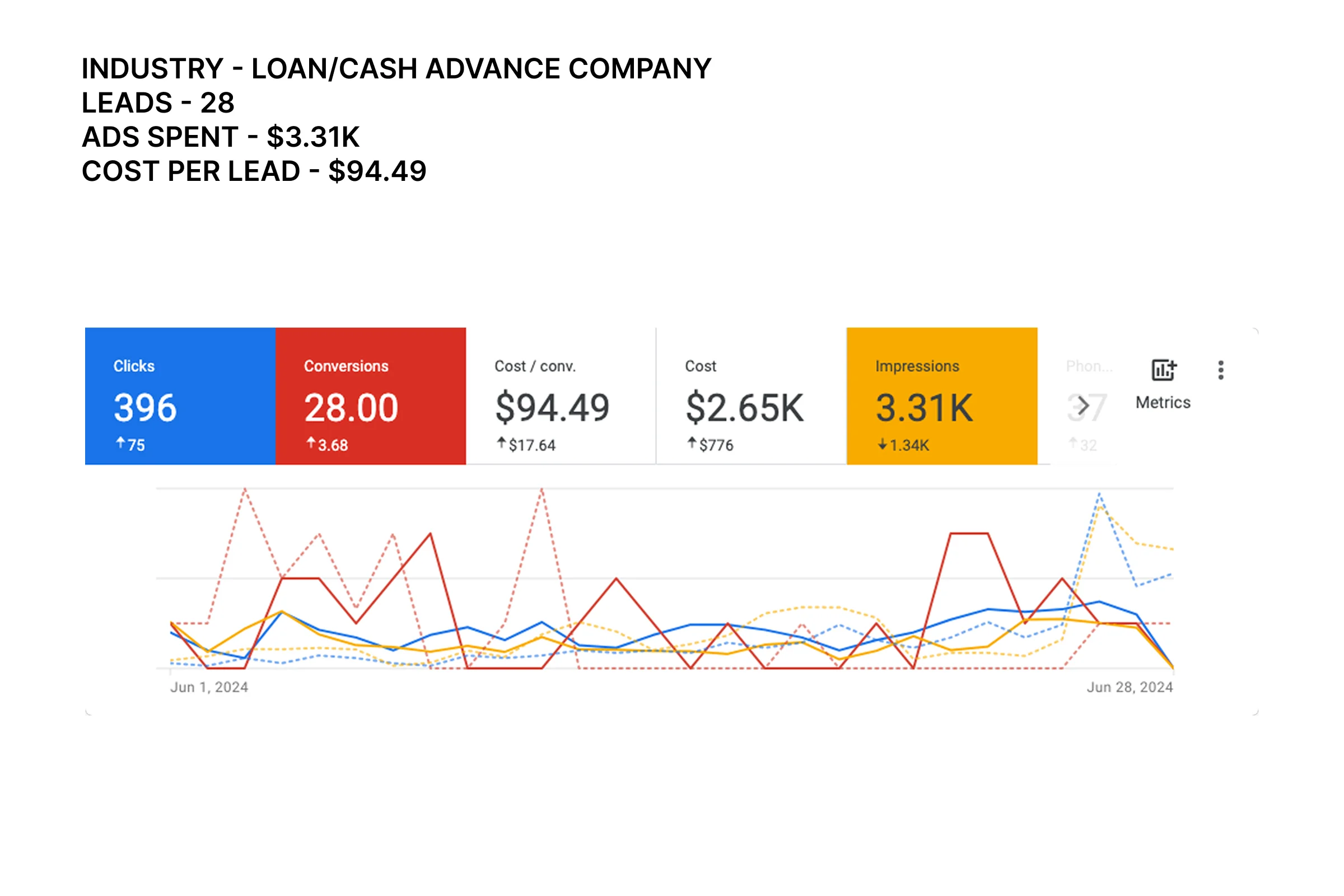Click the Jun 1, 2024 axis label
1344x896 pixels.
pos(209,687)
